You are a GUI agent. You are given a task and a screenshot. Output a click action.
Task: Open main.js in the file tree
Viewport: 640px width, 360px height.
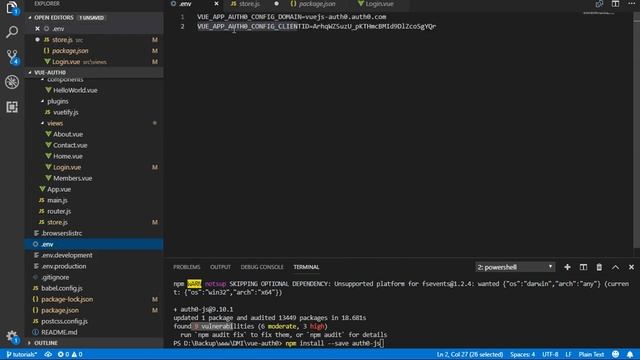57,200
